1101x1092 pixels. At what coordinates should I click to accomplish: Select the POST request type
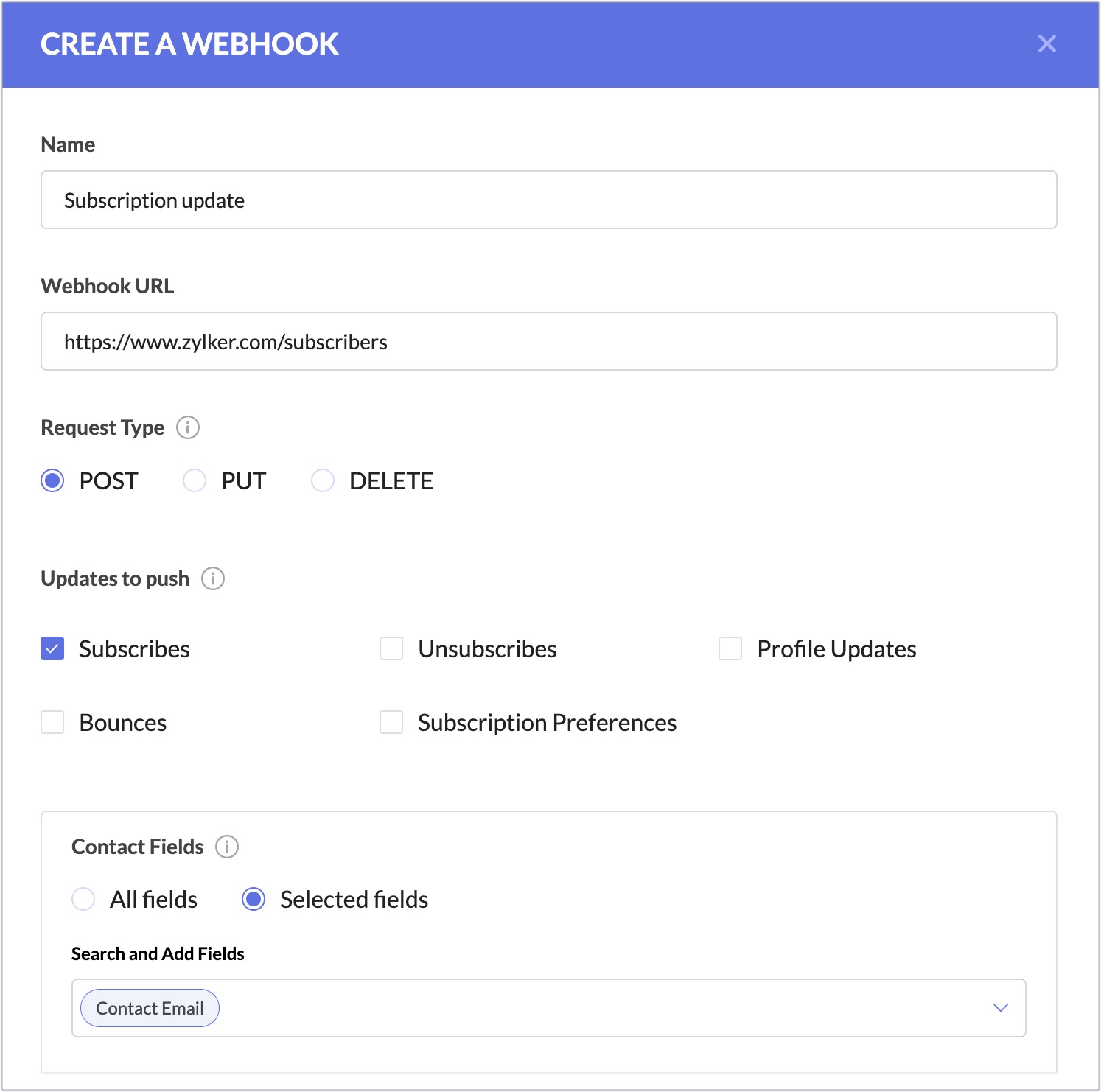click(x=52, y=481)
